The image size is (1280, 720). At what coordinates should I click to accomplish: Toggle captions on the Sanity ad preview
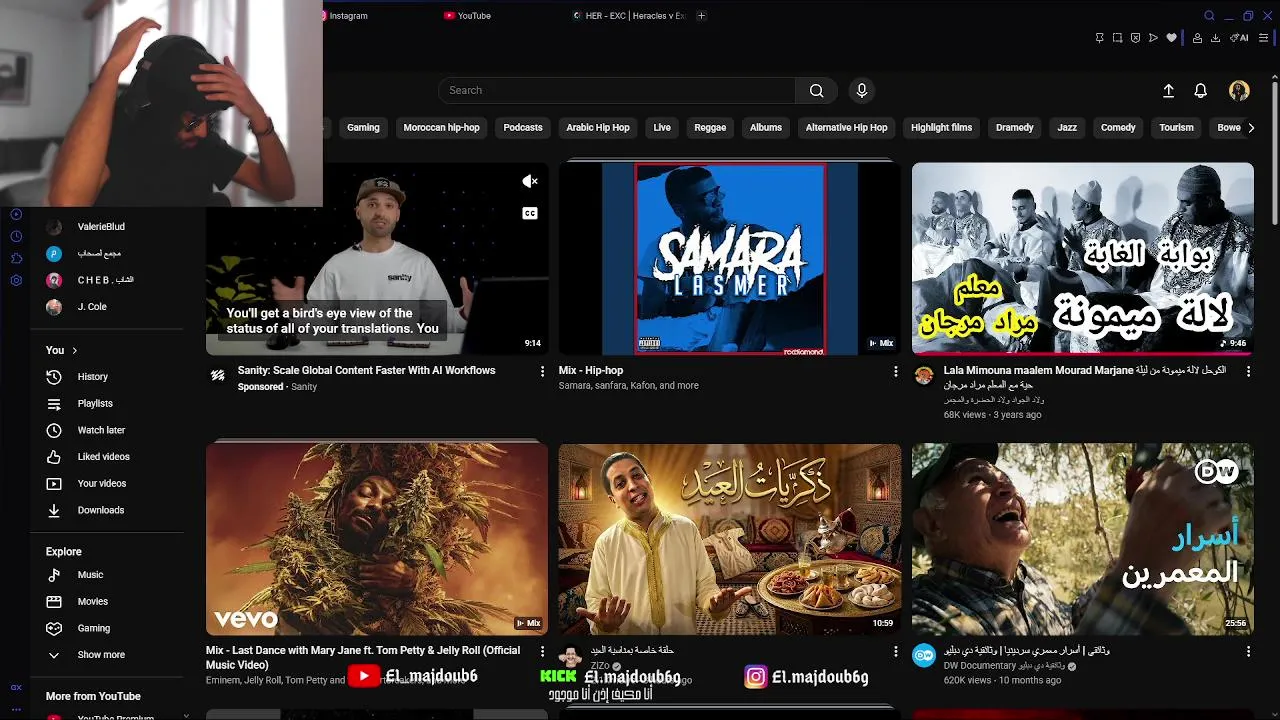[x=530, y=213]
